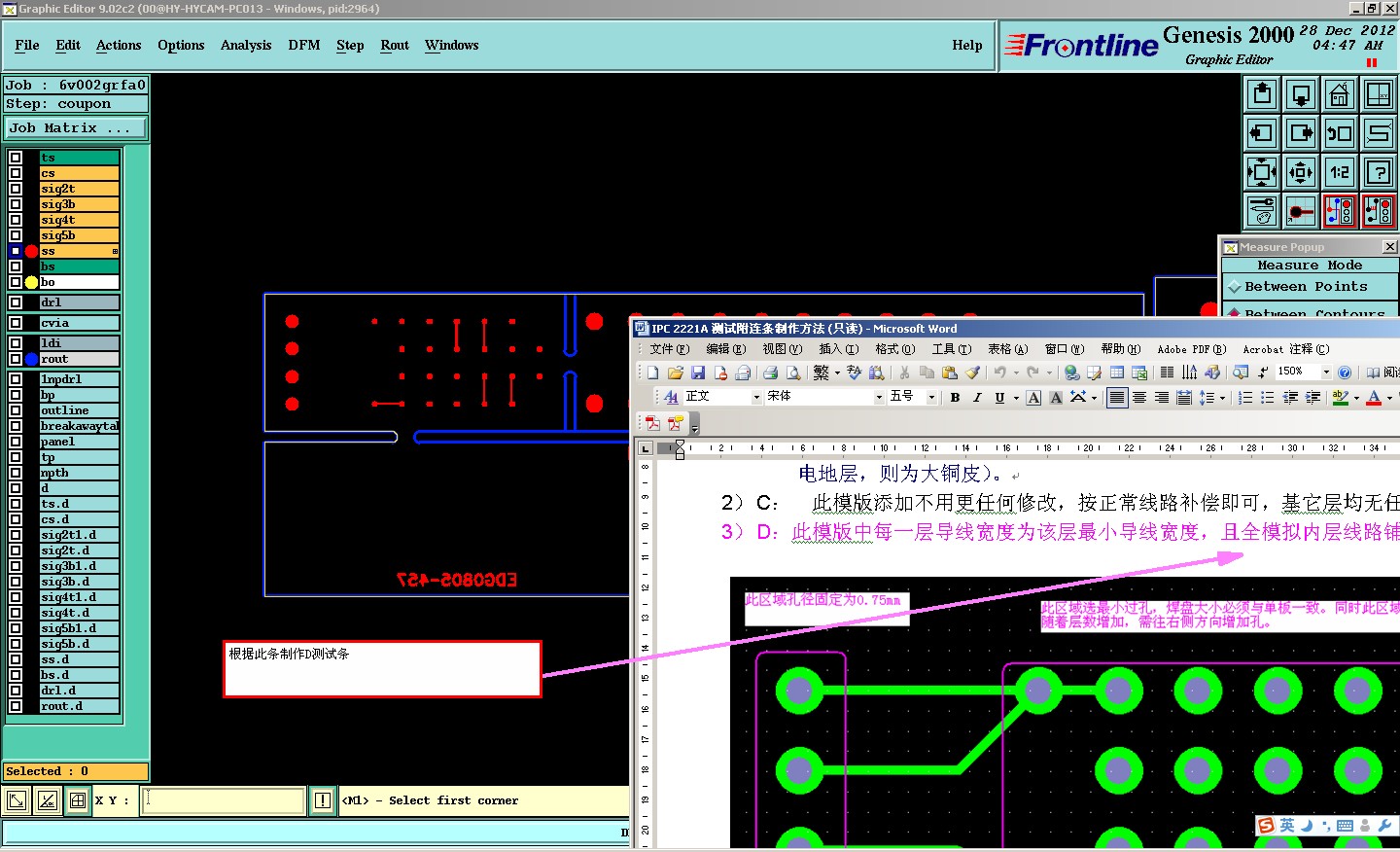Open the font name dropdown in Word
Viewport: 1400px width, 852px height.
[x=879, y=398]
